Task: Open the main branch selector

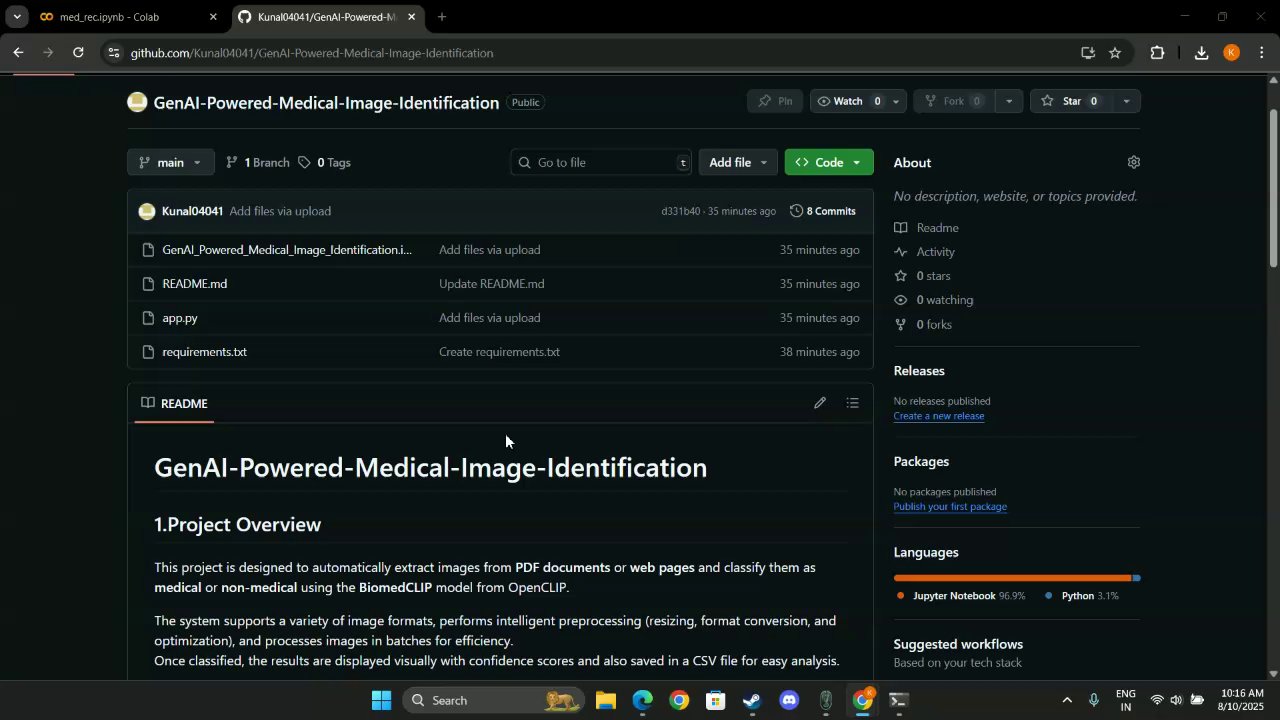Action: click(170, 162)
